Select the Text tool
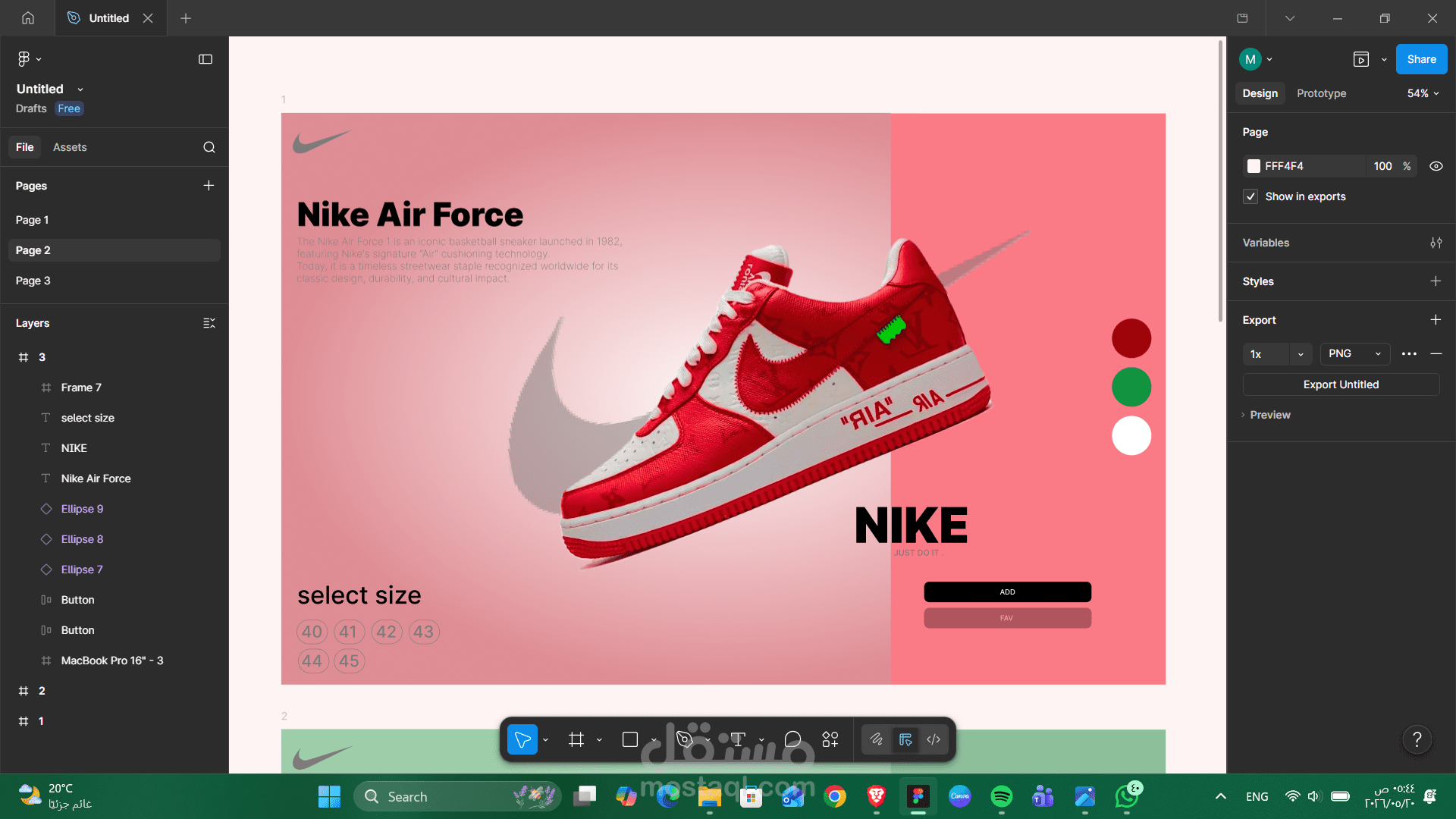The height and width of the screenshot is (819, 1456). pyautogui.click(x=738, y=739)
